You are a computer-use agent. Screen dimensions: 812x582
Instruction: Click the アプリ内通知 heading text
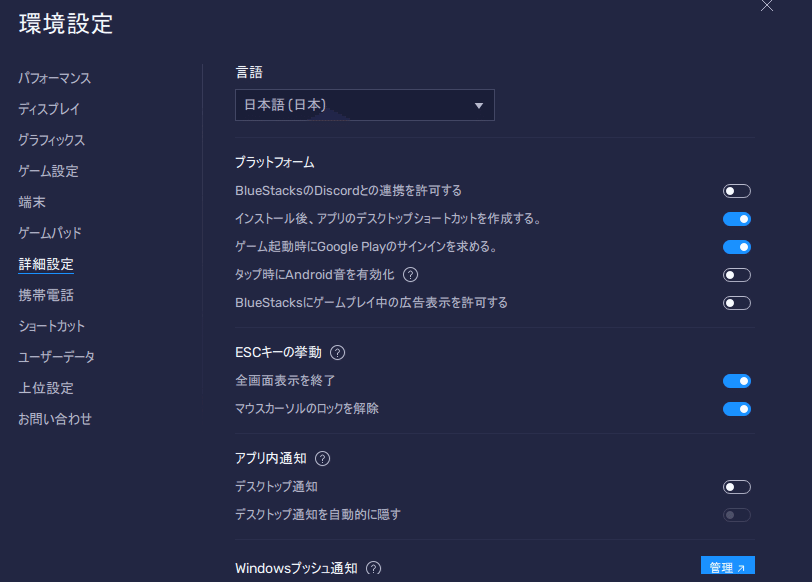271,459
